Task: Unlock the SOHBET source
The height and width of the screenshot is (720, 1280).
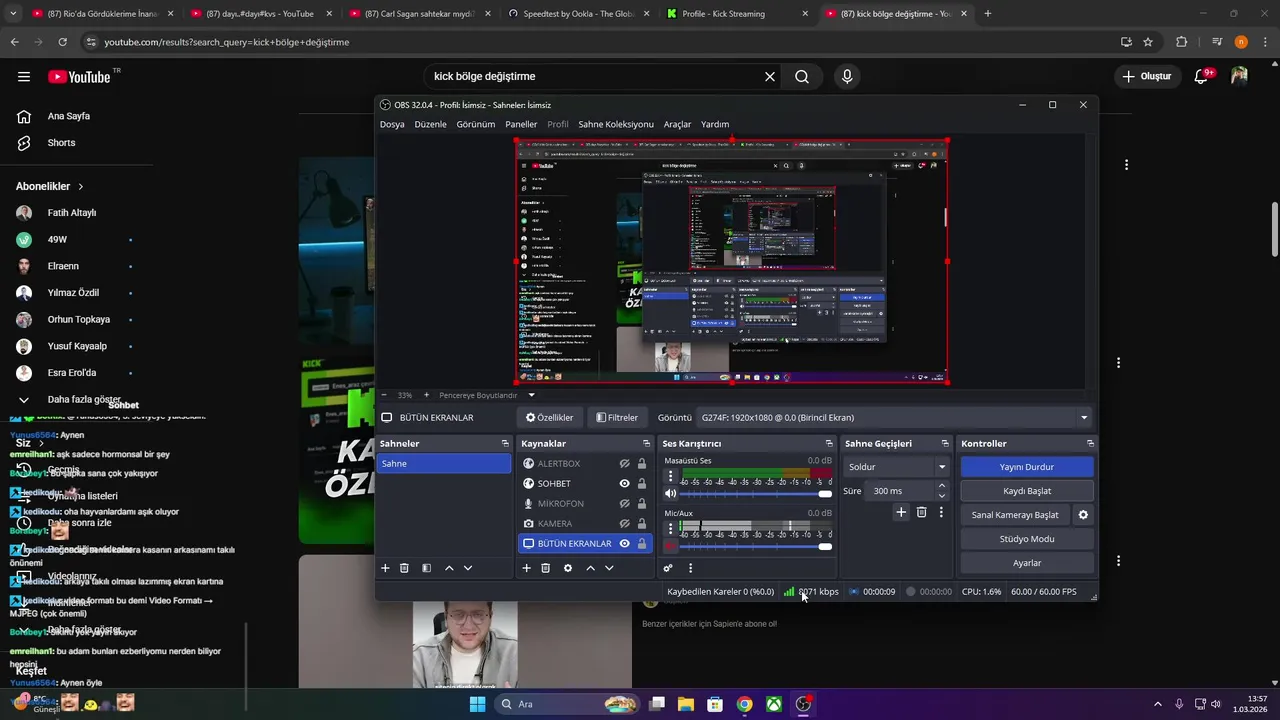Action: [642, 484]
